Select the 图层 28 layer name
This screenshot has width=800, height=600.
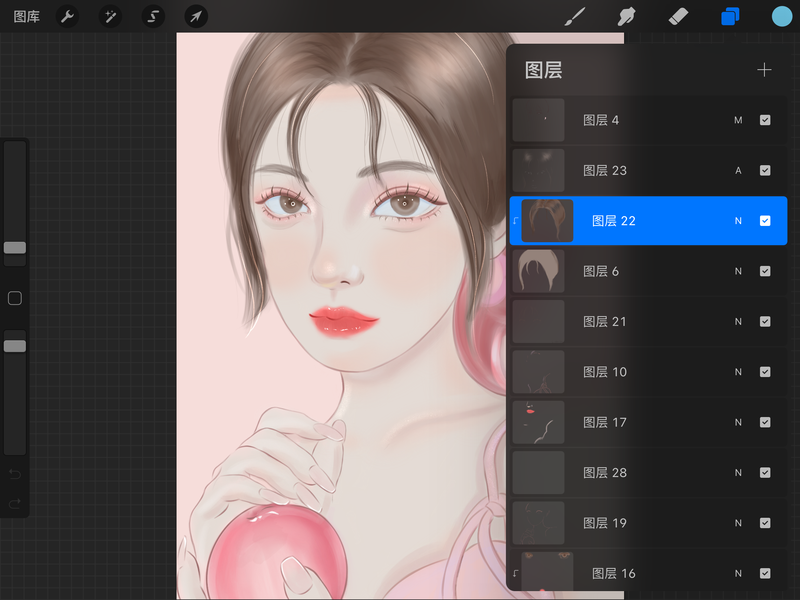[x=605, y=473]
